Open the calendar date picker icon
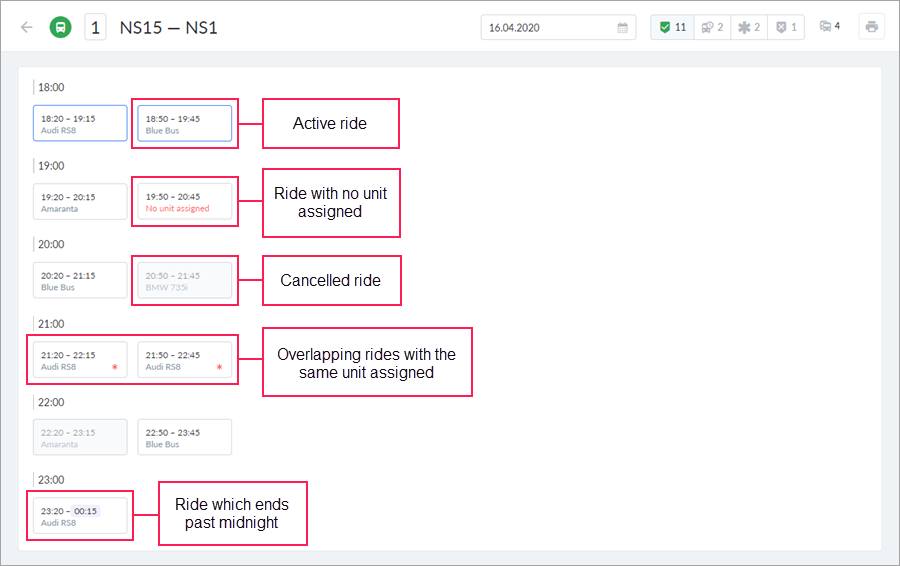The width and height of the screenshot is (900, 566). coord(623,28)
